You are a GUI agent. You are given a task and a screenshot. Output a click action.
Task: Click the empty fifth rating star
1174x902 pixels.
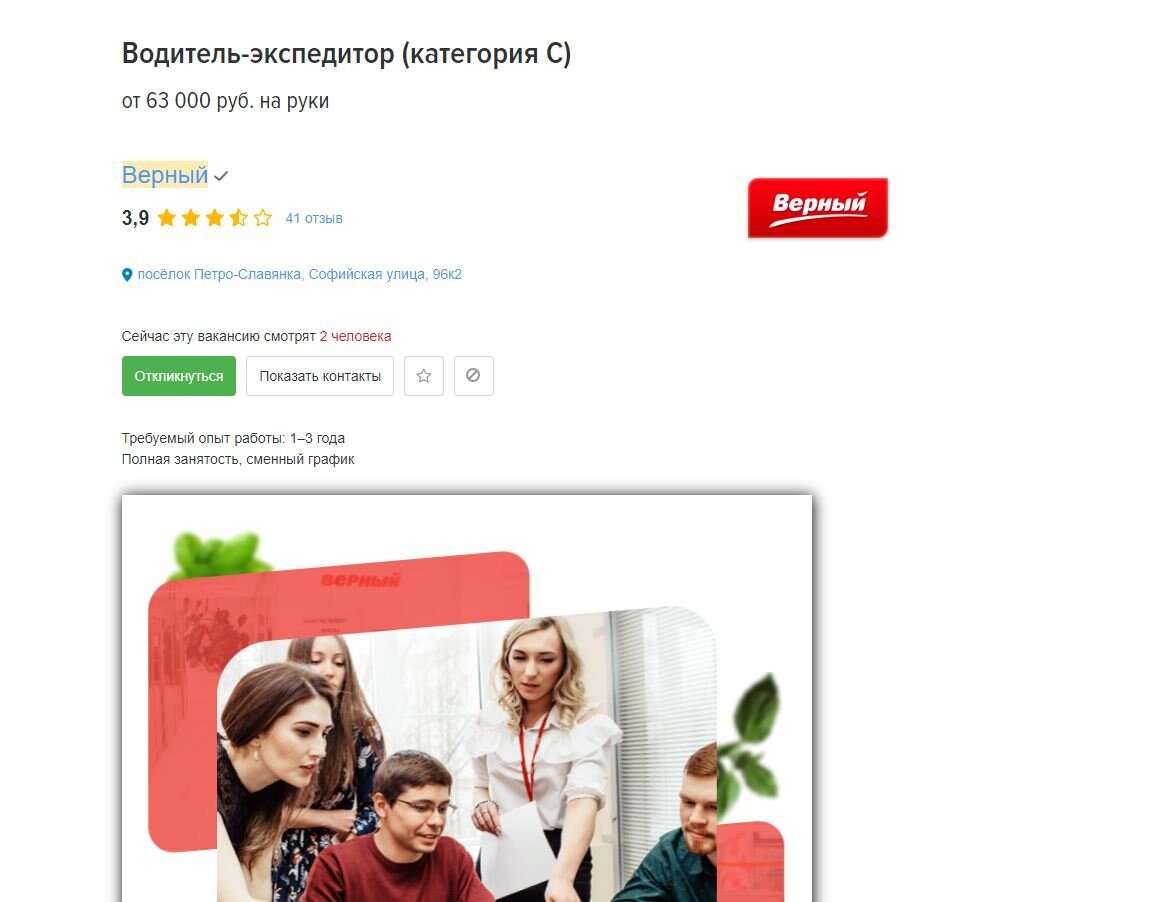(x=262, y=218)
